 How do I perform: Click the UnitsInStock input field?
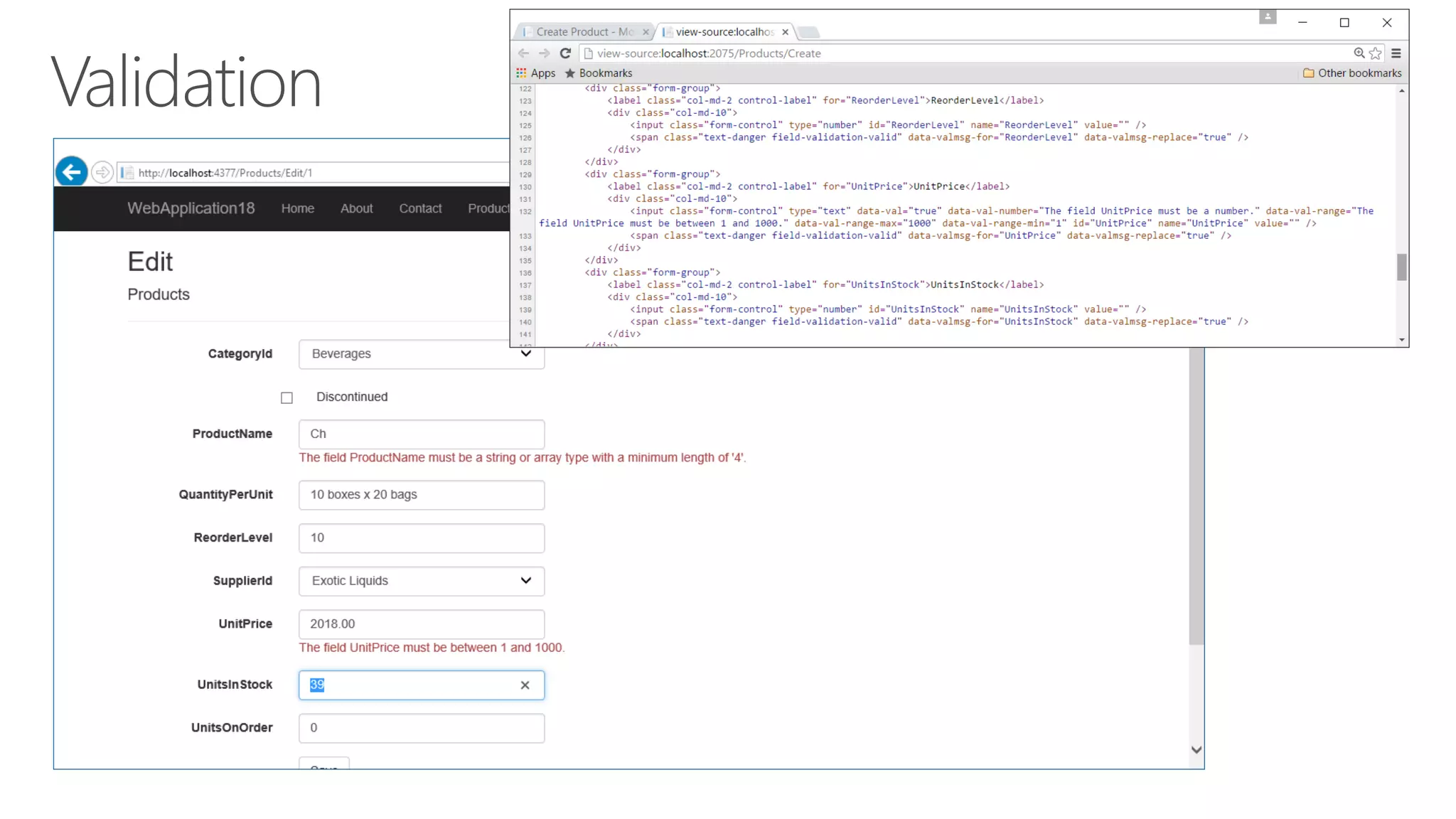[x=422, y=685]
